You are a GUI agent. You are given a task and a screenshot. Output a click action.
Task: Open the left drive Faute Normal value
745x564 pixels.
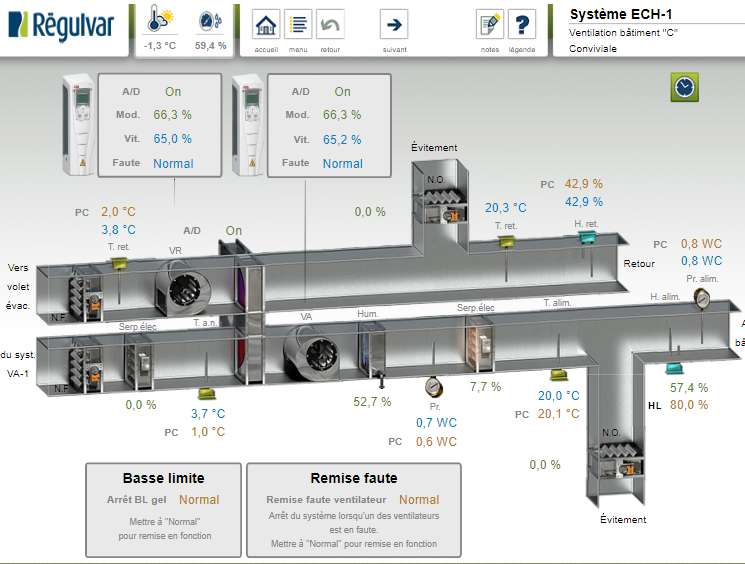coord(173,163)
